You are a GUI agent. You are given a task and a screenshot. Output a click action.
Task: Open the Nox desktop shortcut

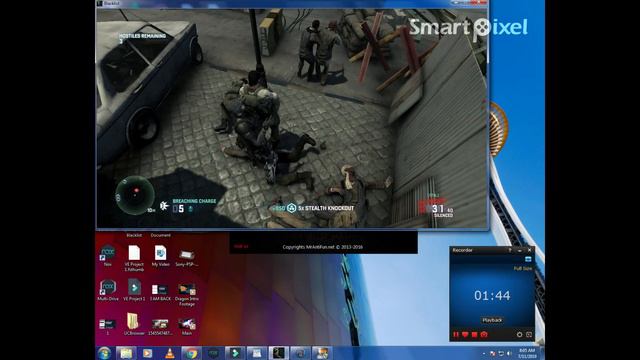click(108, 256)
